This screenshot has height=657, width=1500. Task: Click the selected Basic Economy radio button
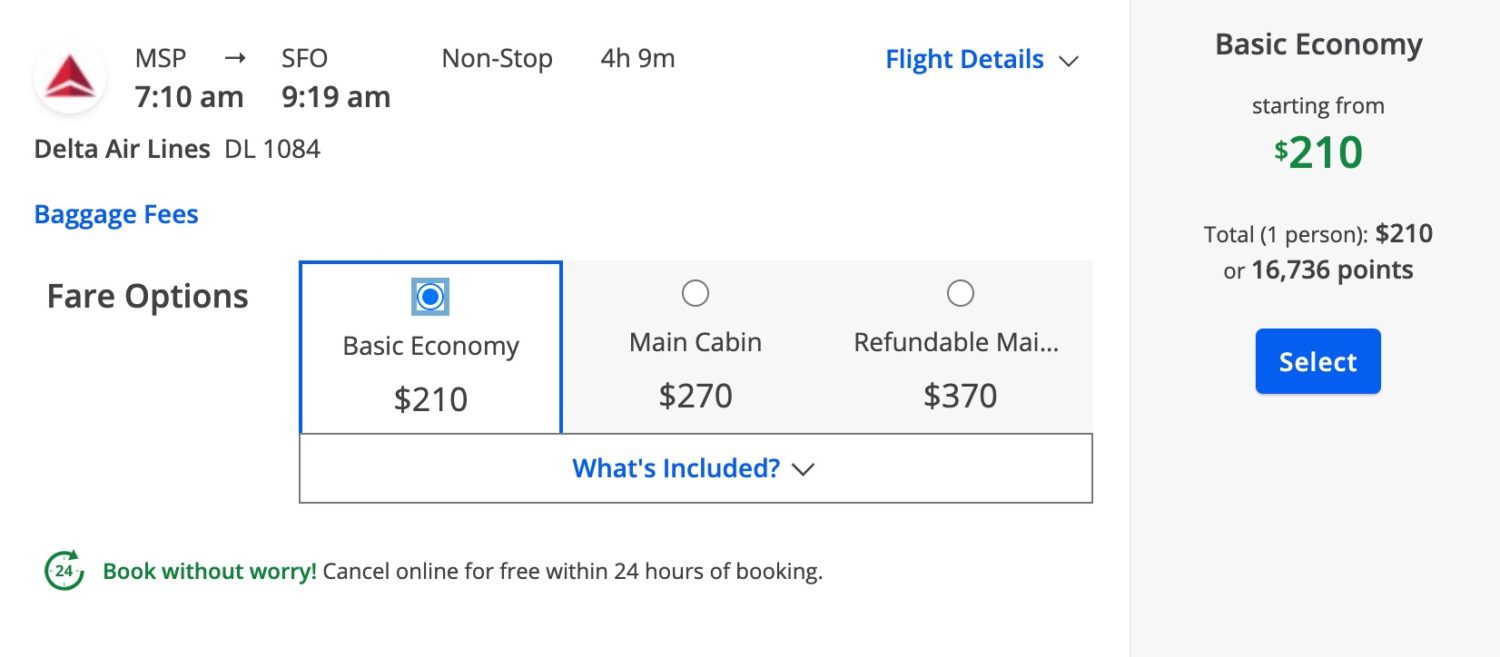(429, 296)
